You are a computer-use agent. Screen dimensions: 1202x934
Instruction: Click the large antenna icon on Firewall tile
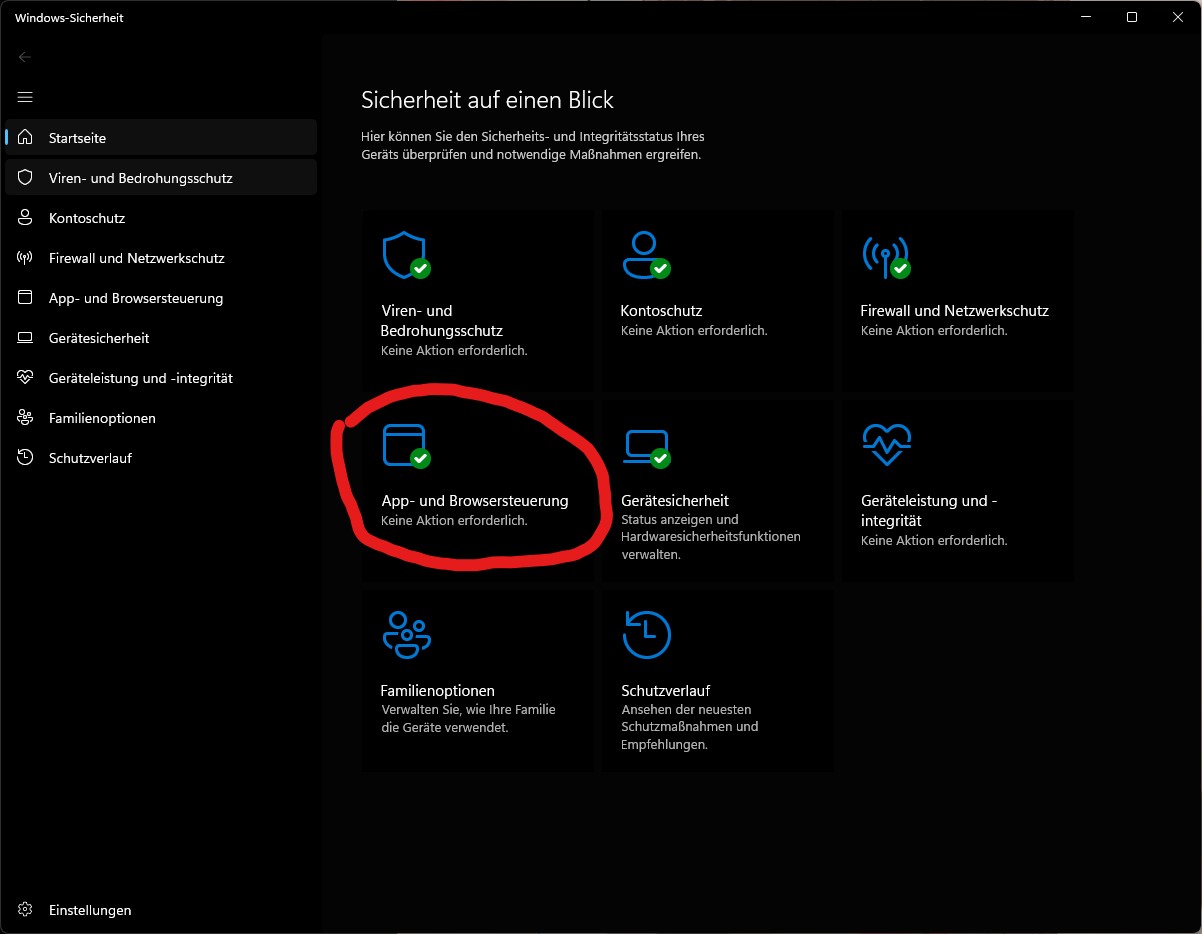(x=885, y=255)
